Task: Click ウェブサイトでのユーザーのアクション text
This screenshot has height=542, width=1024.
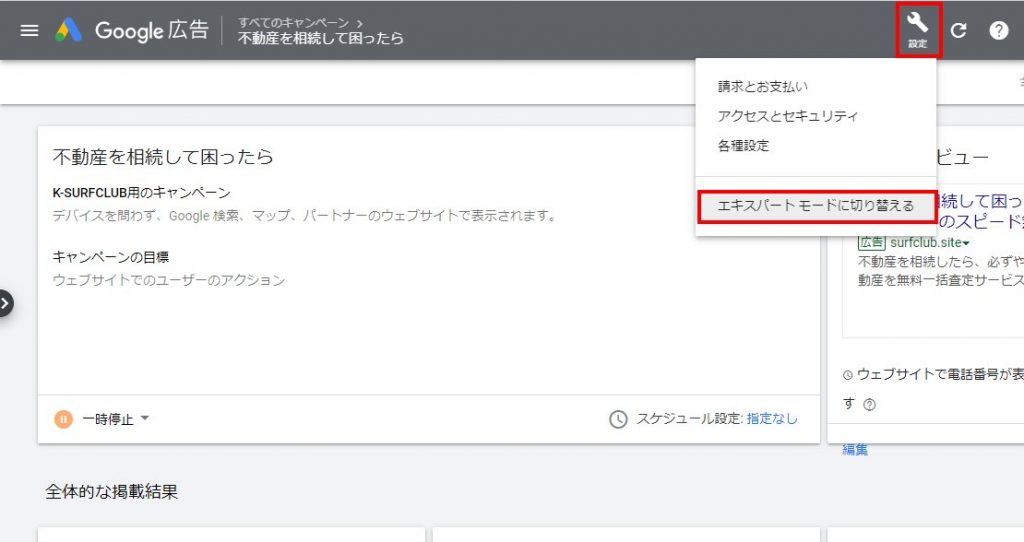Action: click(168, 280)
